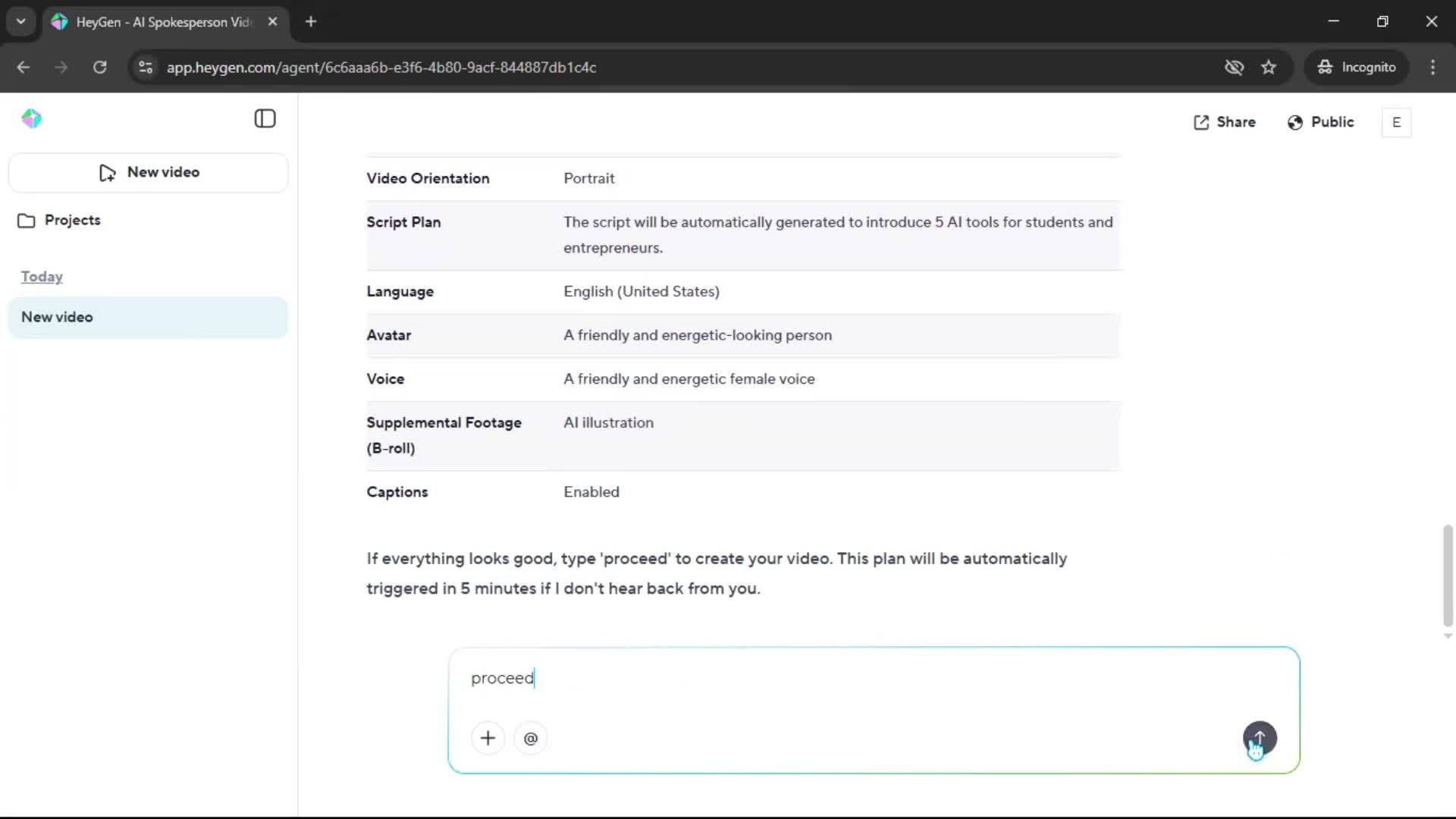This screenshot has width=1456, height=819.
Task: Click third-party cookies blocked eye icon
Action: click(x=1234, y=67)
